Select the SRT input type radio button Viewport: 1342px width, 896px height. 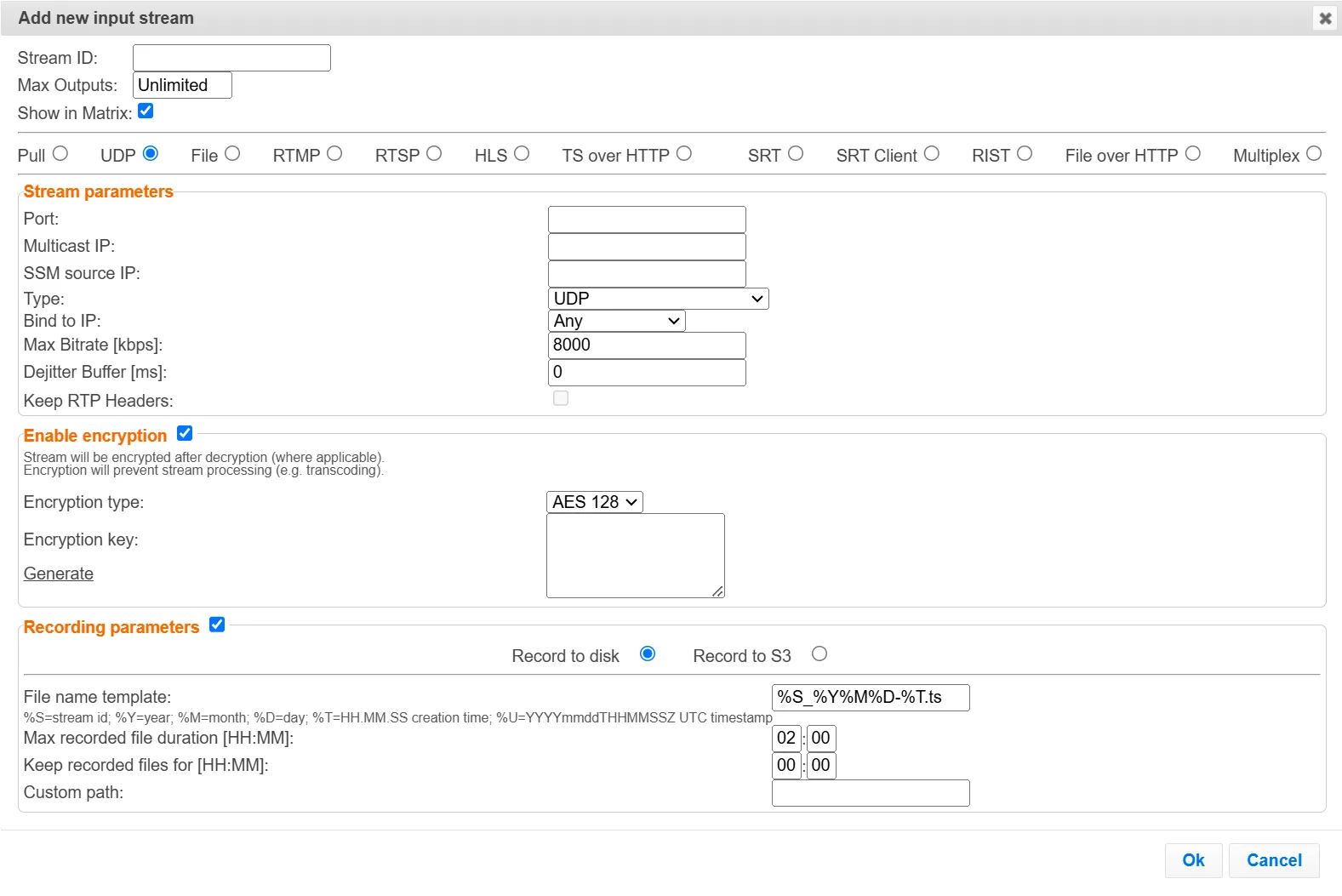click(796, 153)
